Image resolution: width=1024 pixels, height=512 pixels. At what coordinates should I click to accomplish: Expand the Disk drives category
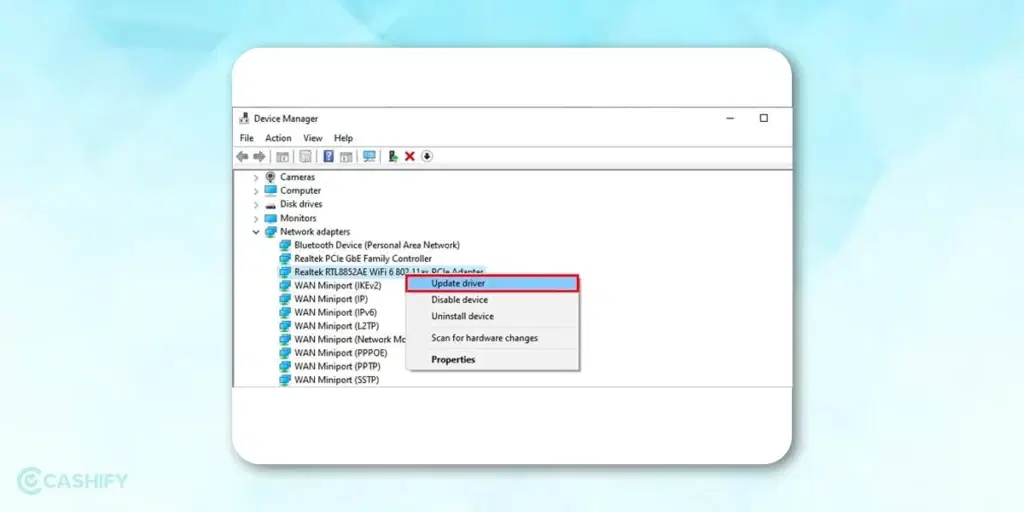pyautogui.click(x=256, y=205)
